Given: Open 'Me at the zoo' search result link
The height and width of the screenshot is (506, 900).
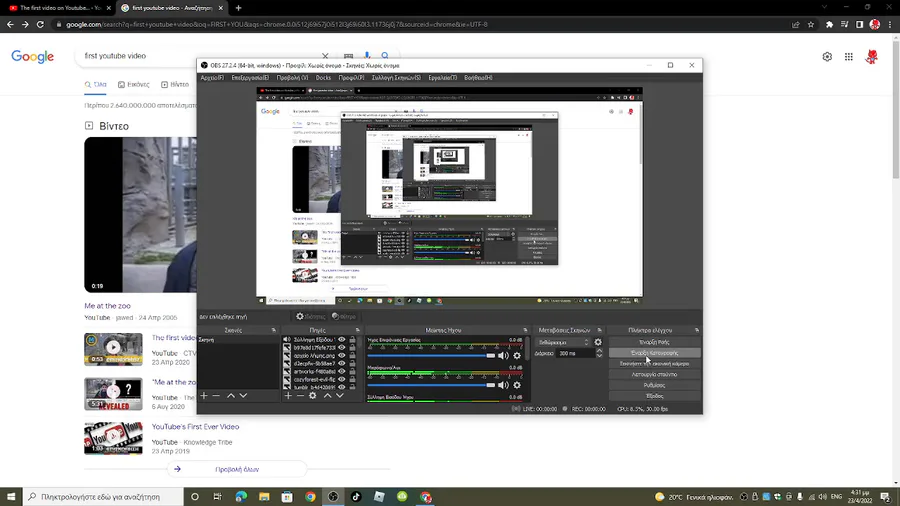Looking at the screenshot, I should (x=107, y=306).
